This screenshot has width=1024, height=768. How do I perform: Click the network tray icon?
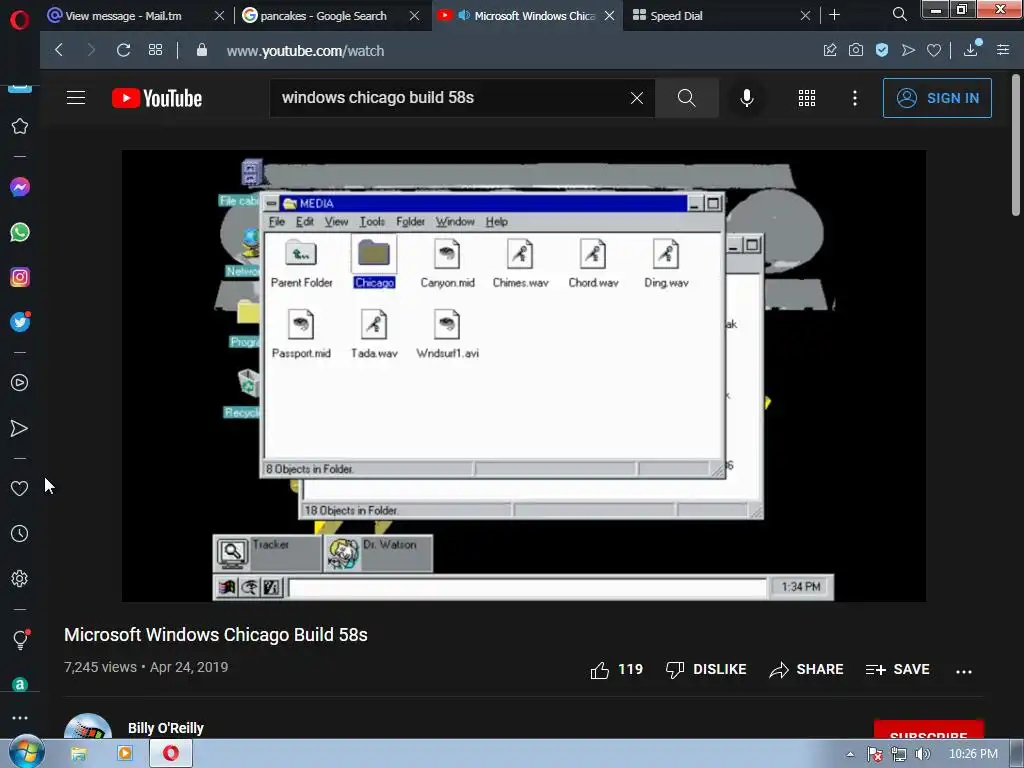pyautogui.click(x=899, y=754)
